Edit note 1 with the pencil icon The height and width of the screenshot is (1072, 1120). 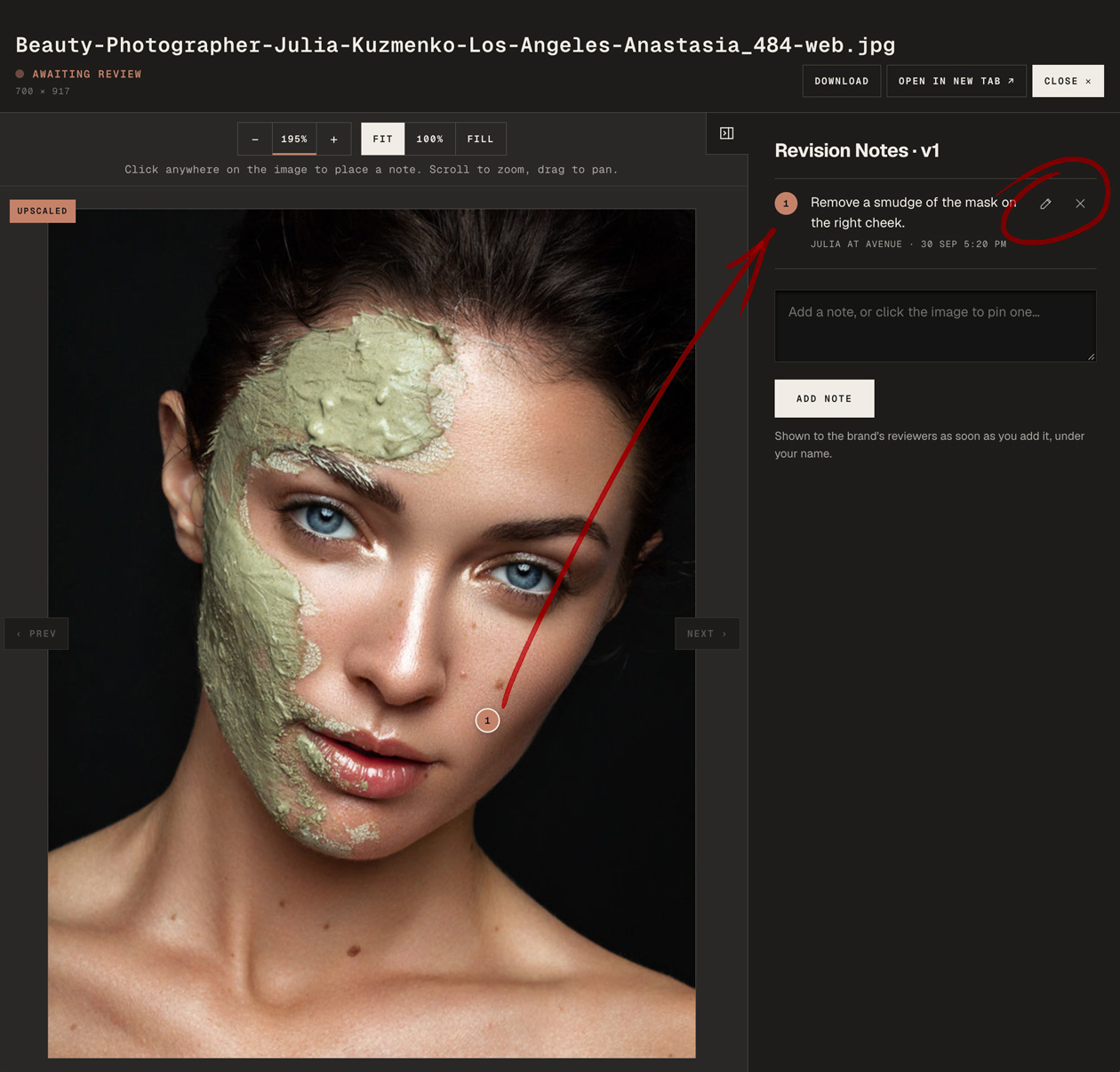pyautogui.click(x=1045, y=204)
